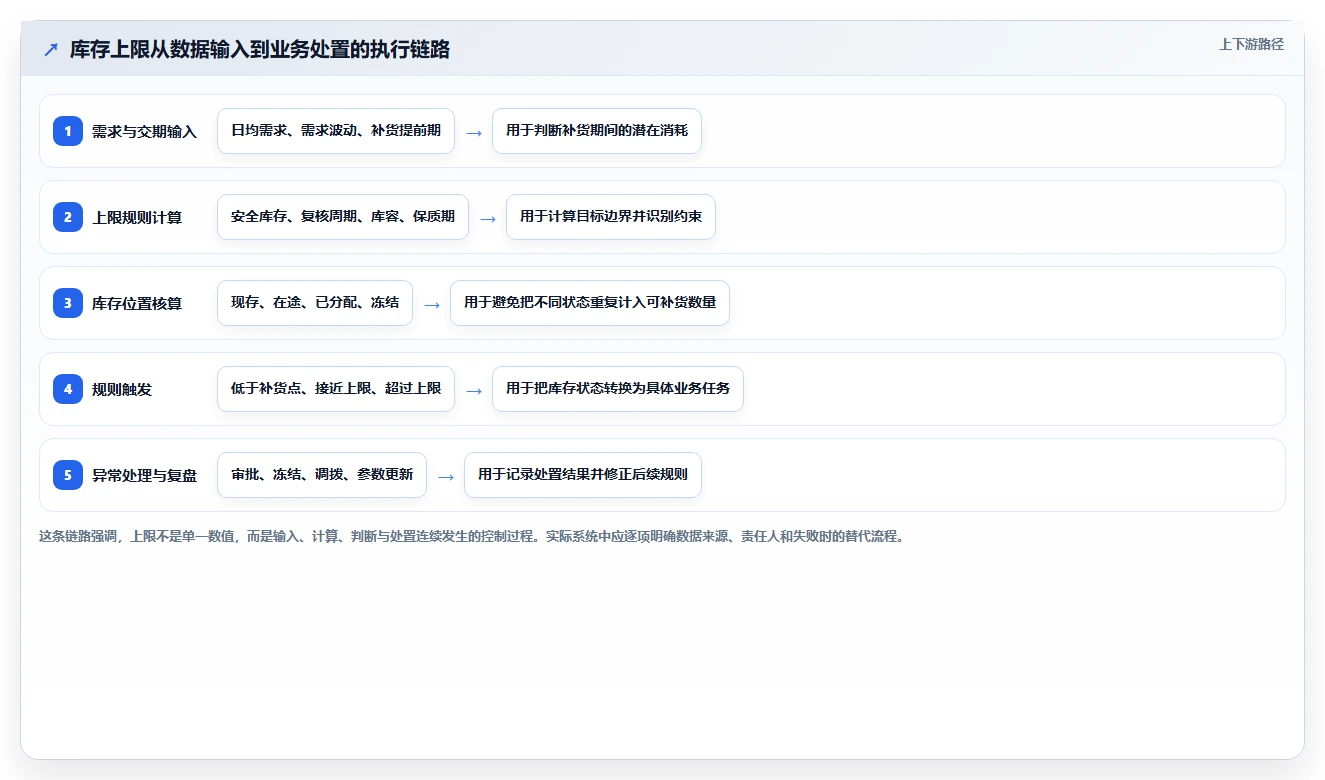Click the footnote paragraph starting 这条链路强调
The height and width of the screenshot is (780, 1325).
[x=471, y=536]
